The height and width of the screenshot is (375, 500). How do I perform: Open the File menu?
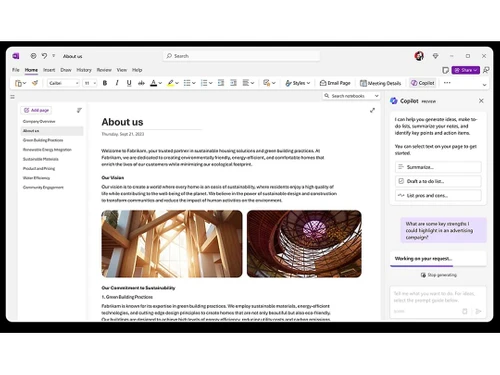coord(16,70)
